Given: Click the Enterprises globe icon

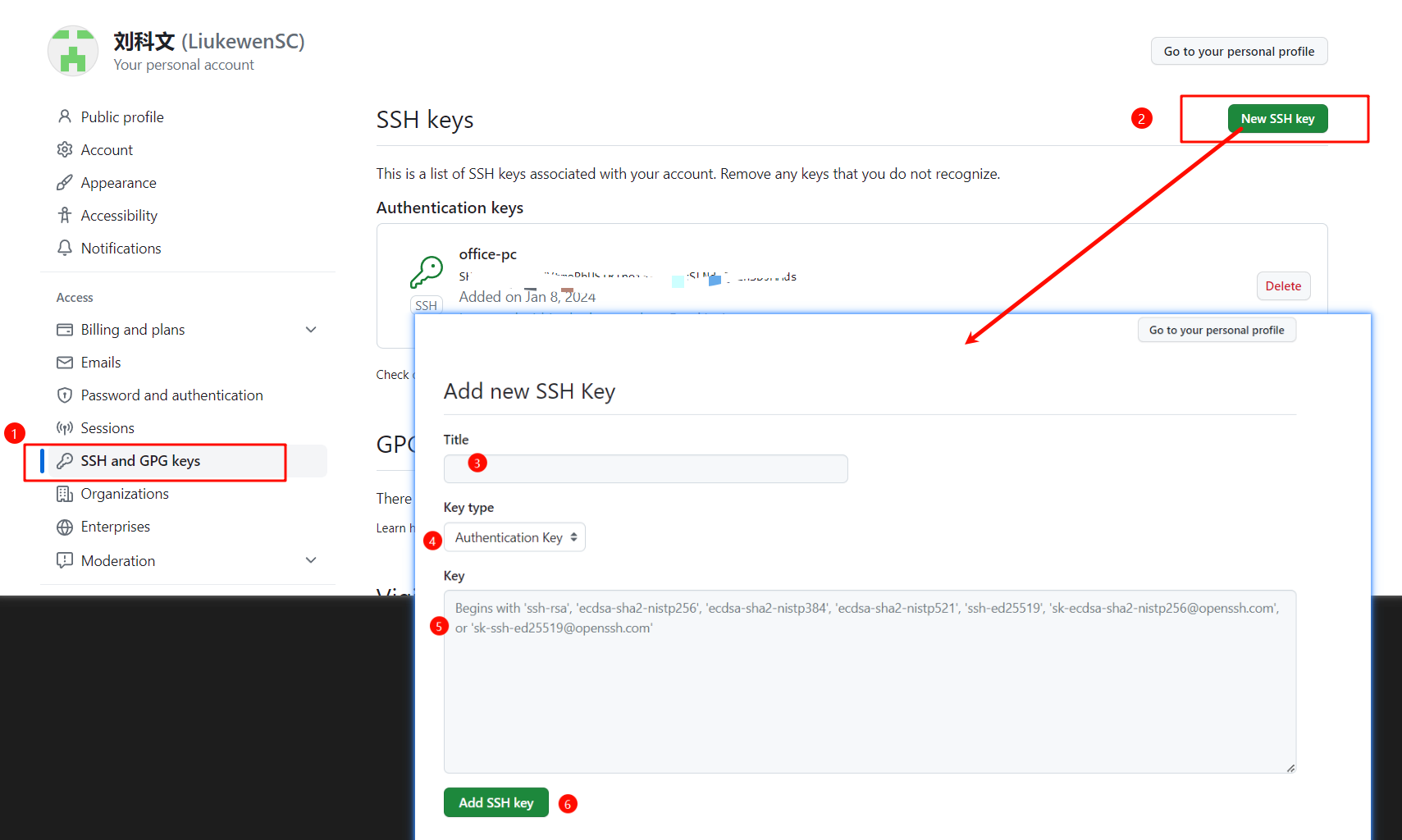Looking at the screenshot, I should point(65,527).
